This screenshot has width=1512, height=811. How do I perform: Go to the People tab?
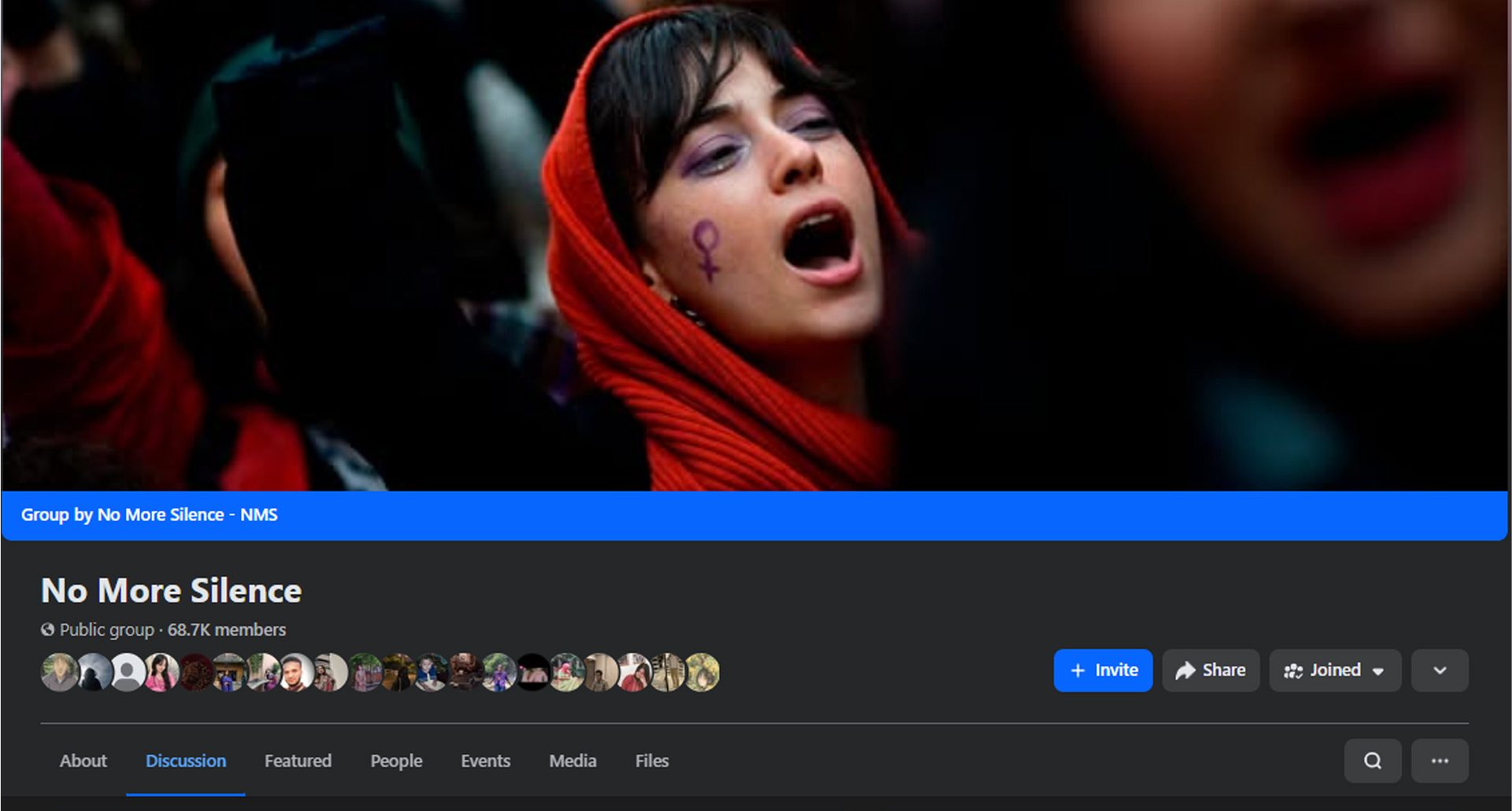click(x=396, y=761)
